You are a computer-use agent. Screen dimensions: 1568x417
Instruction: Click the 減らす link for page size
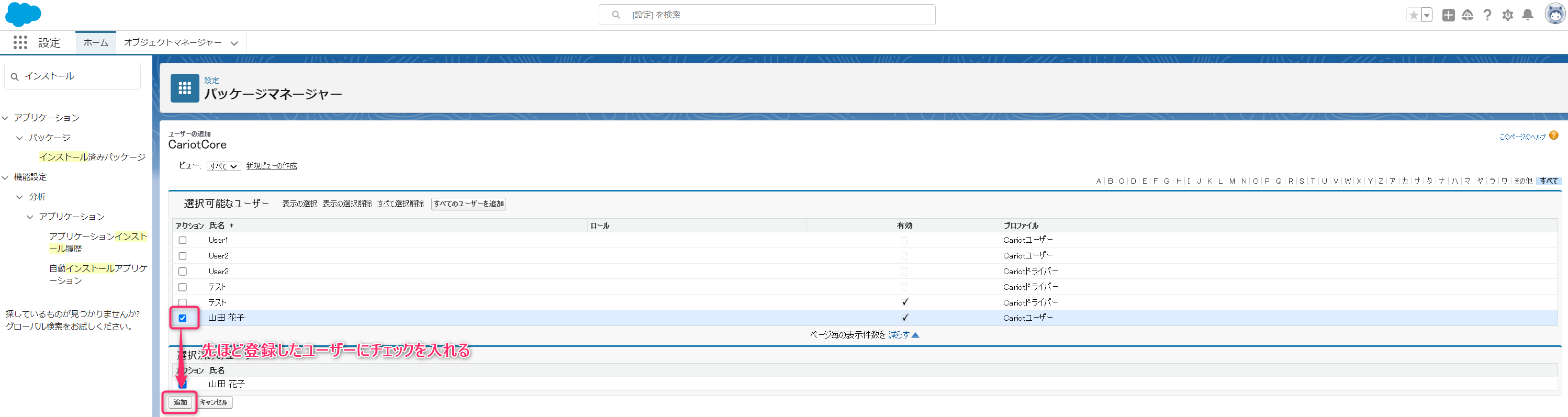click(x=899, y=335)
